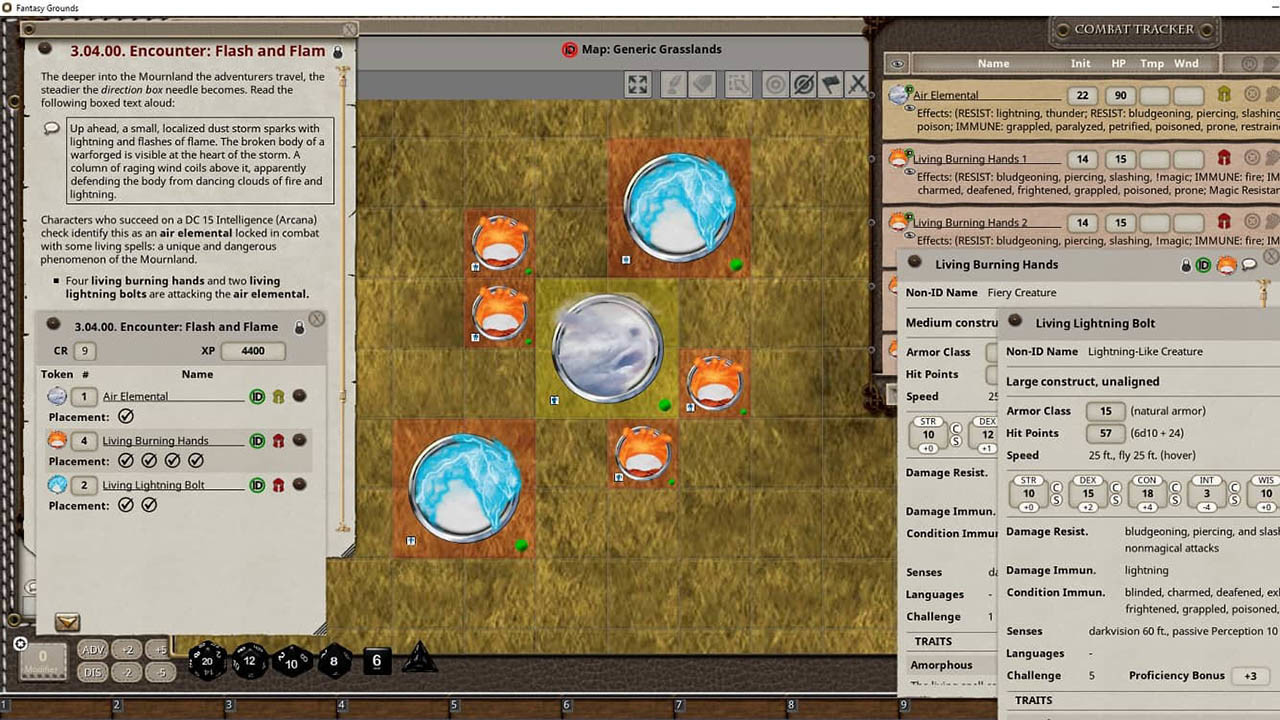
Task: Click the ADV modifier button
Action: tap(93, 650)
